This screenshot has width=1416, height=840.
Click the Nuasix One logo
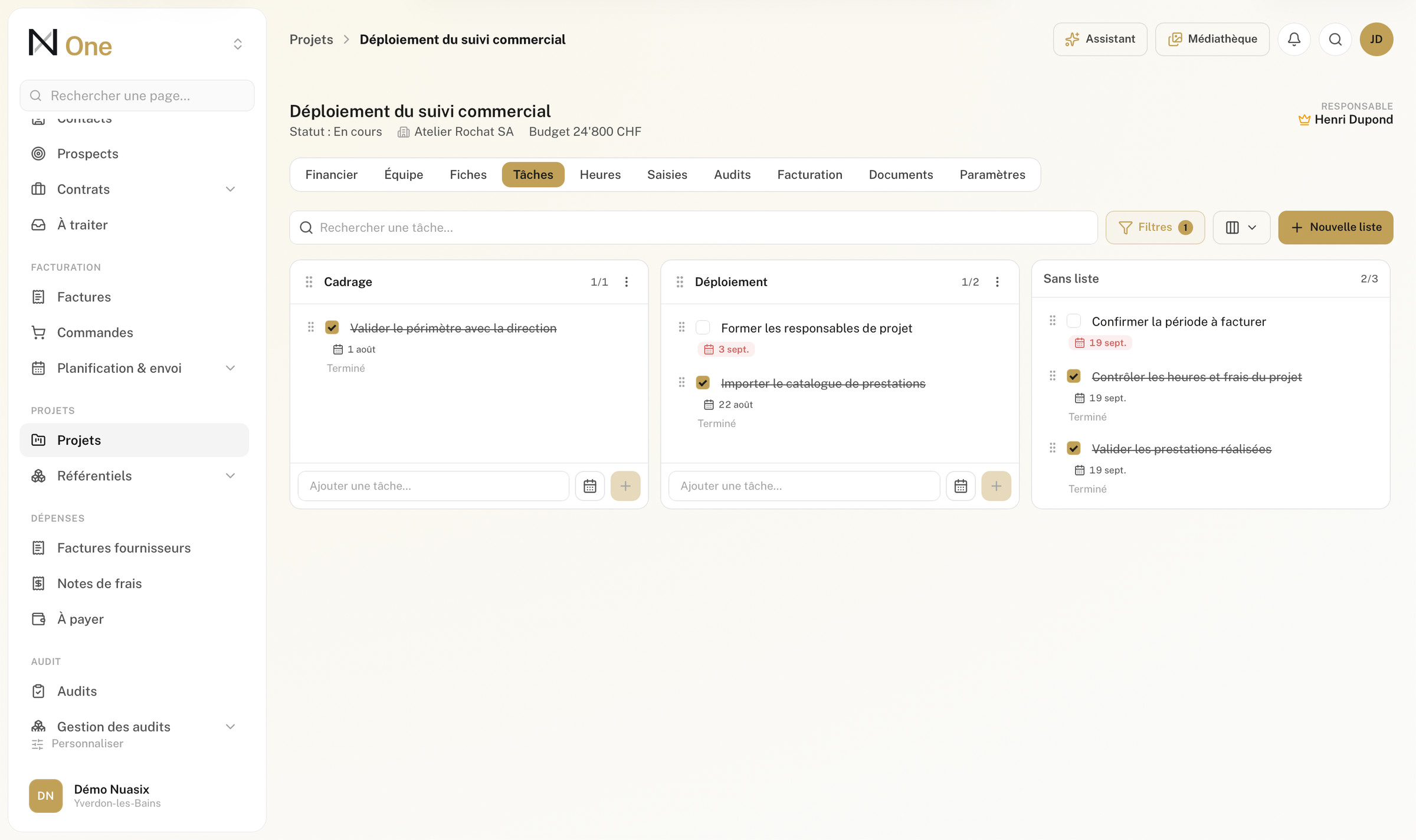point(70,44)
